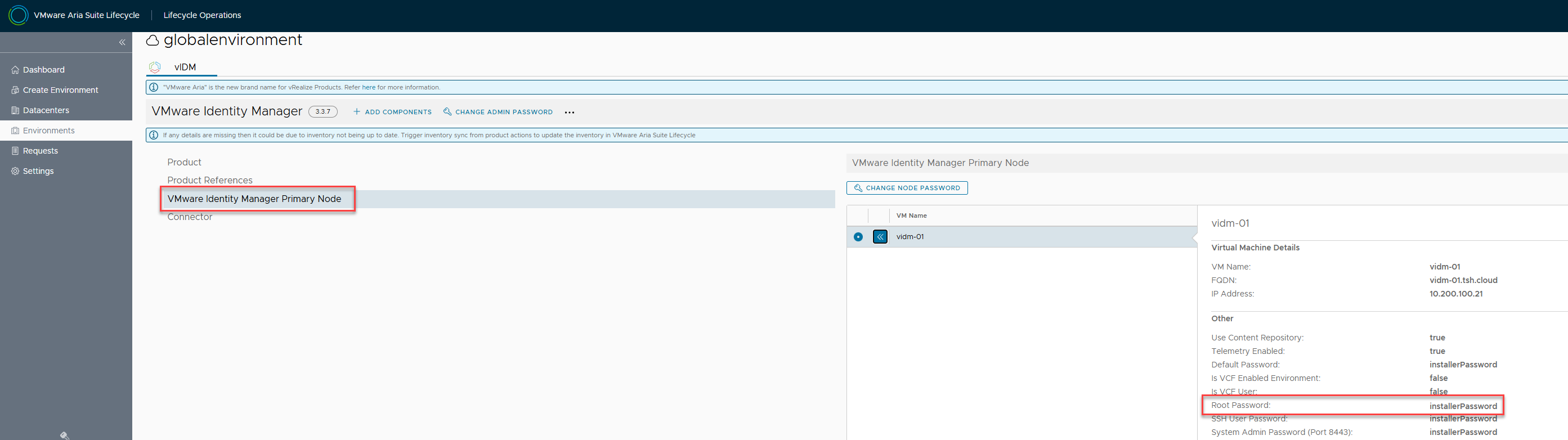Click the Datacenters building icon

pyautogui.click(x=15, y=110)
